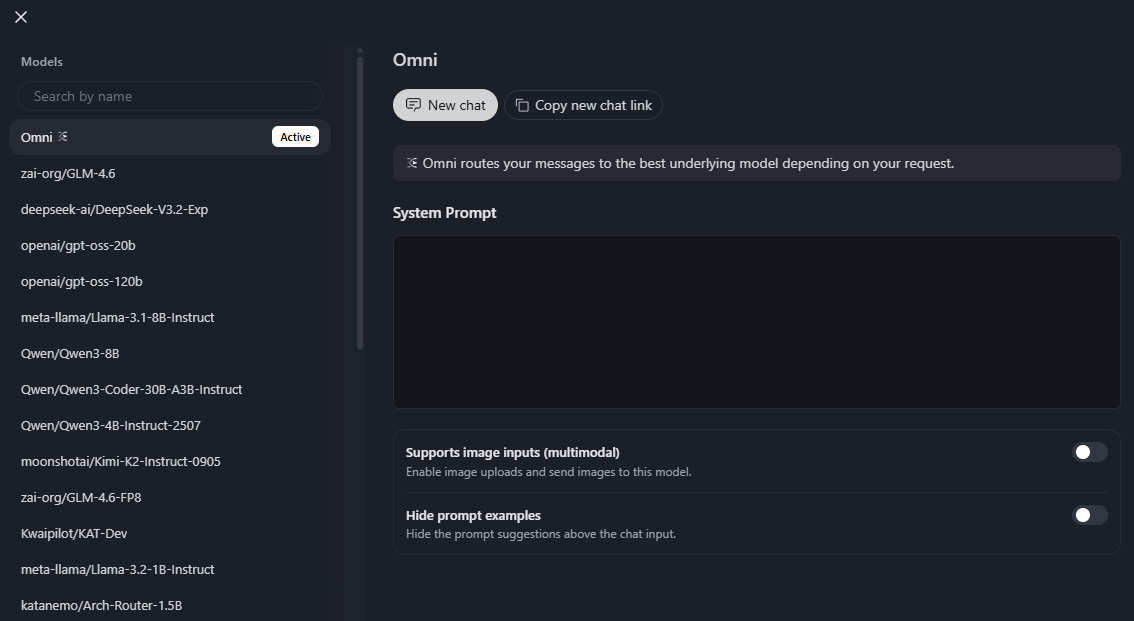Select the zai-org/GLM-4.6 model

(x=67, y=173)
